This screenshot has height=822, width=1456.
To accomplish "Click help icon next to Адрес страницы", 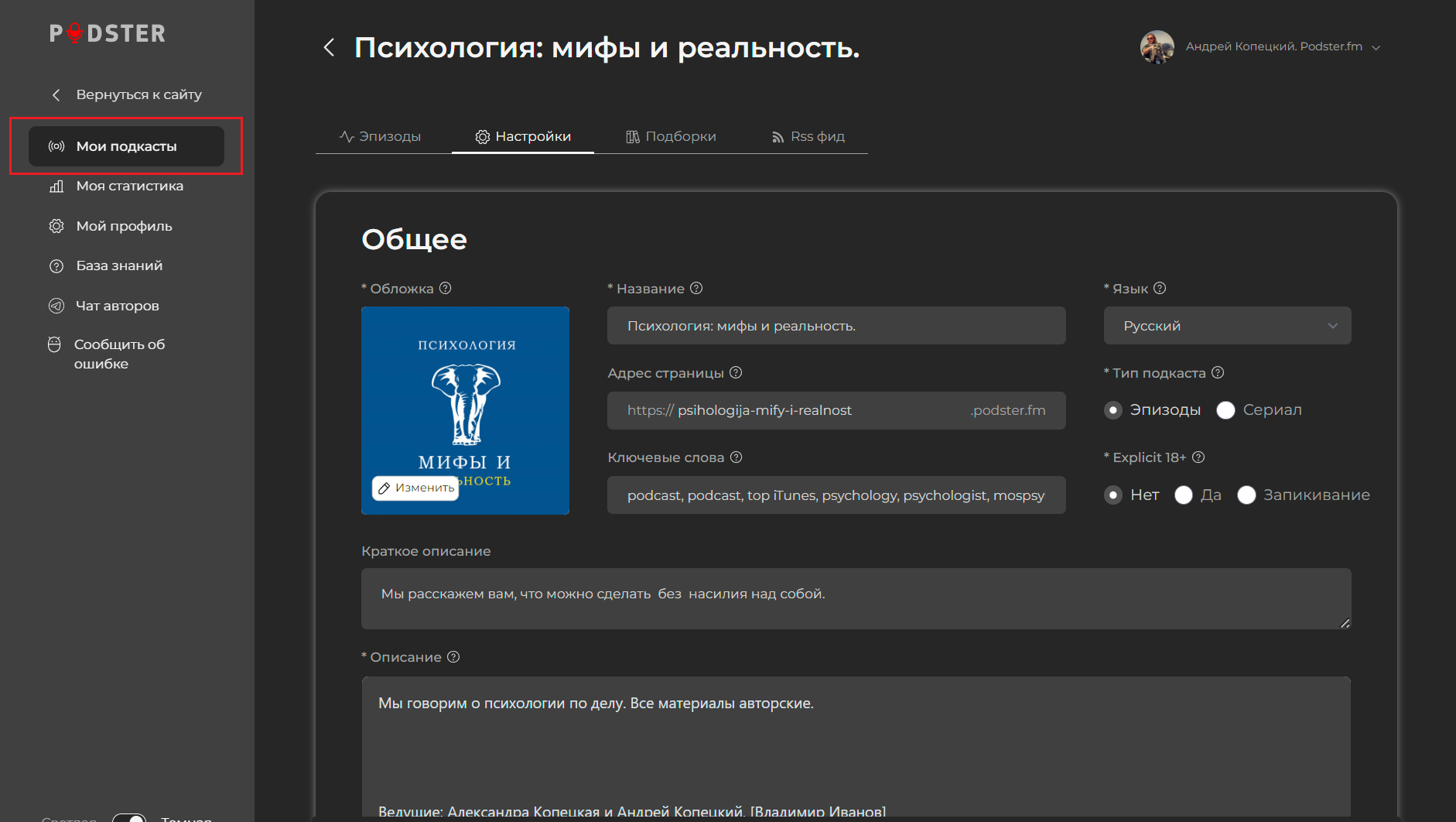I will [736, 372].
